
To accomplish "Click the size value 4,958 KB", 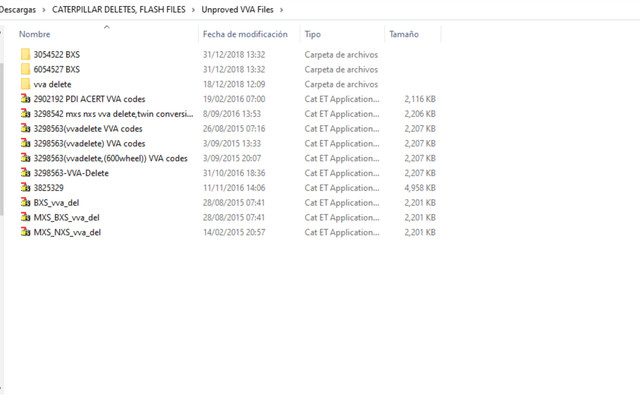I will 420,188.
